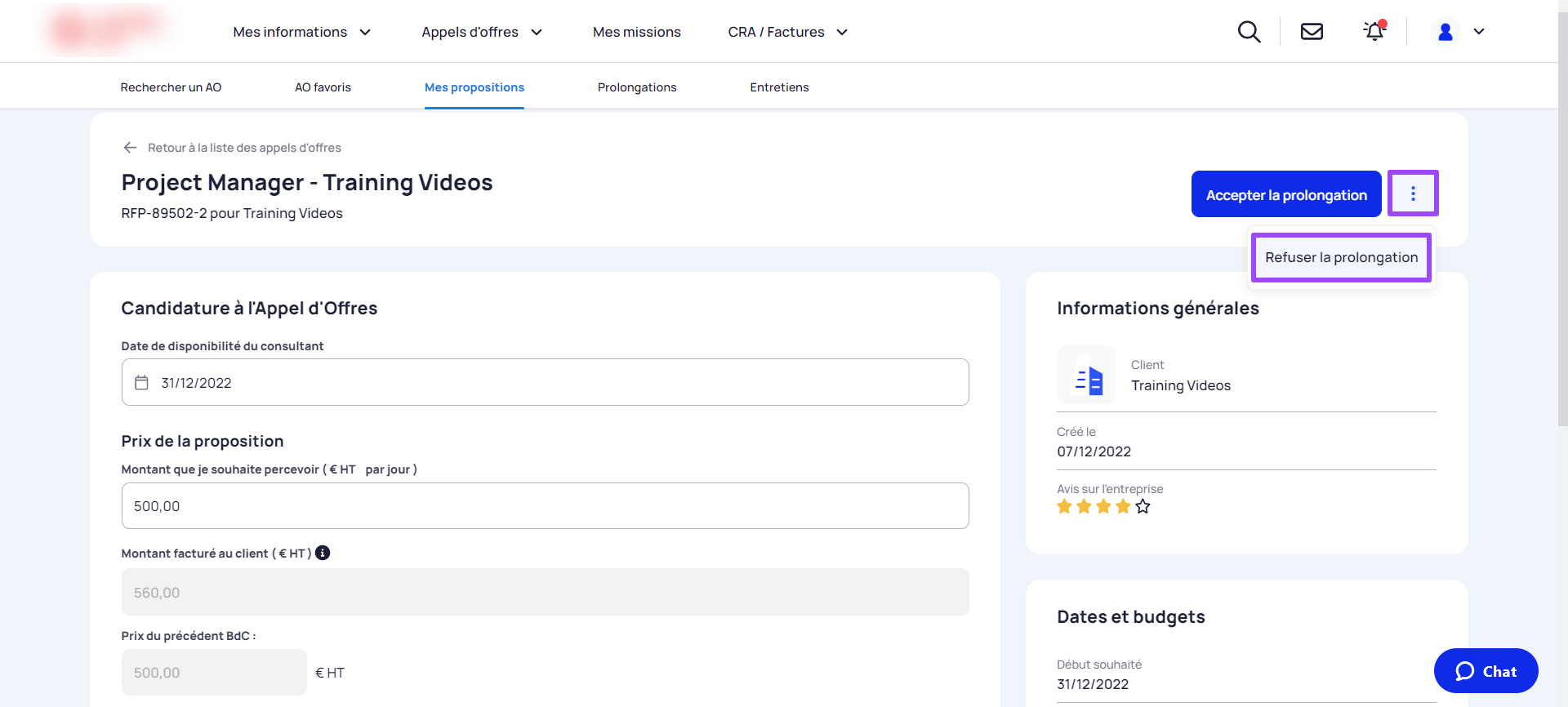Switch to Prolongations tab
This screenshot has width=1568, height=707.
[x=637, y=87]
